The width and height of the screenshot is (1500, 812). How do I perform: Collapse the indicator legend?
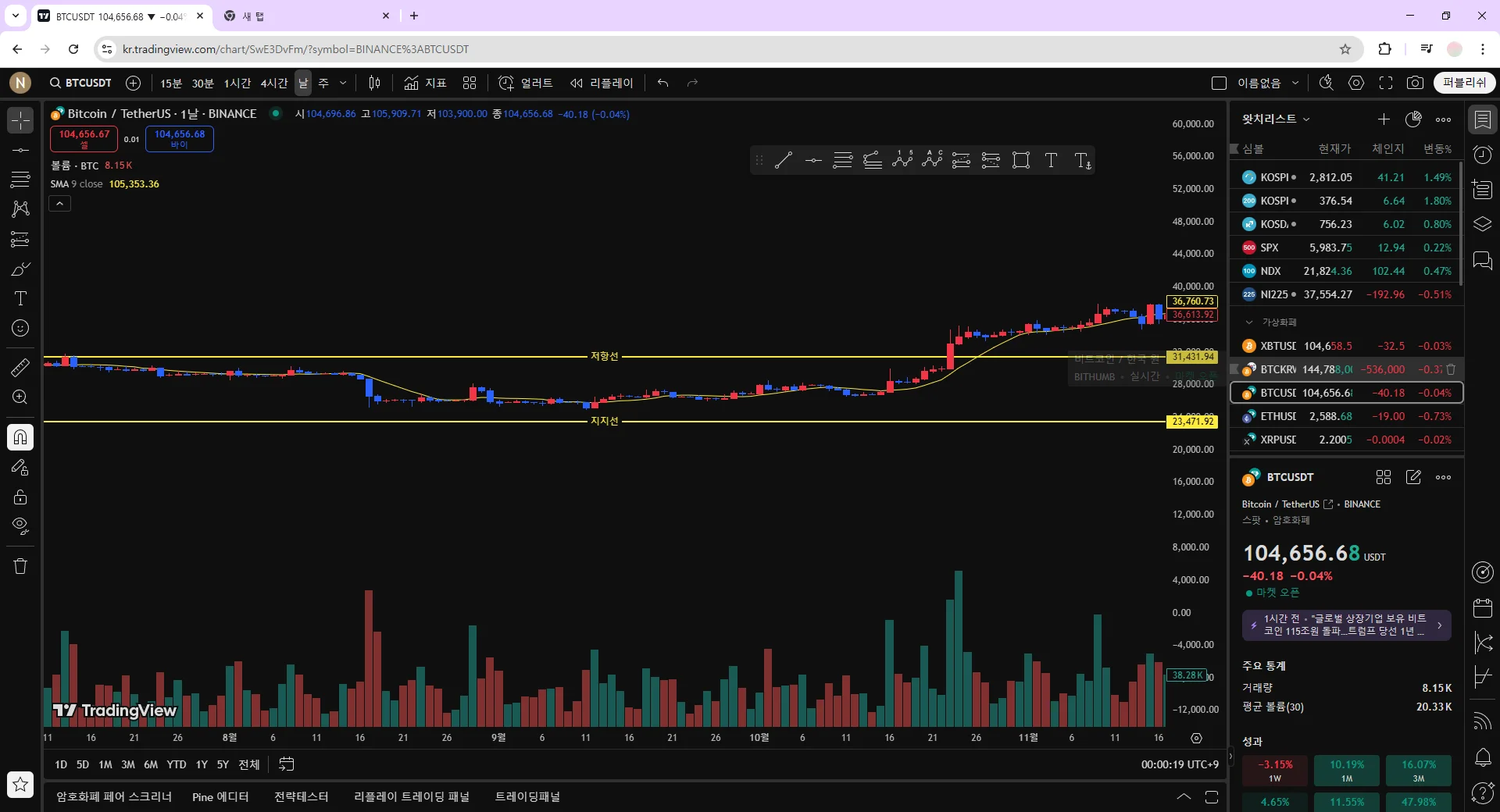pyautogui.click(x=60, y=204)
